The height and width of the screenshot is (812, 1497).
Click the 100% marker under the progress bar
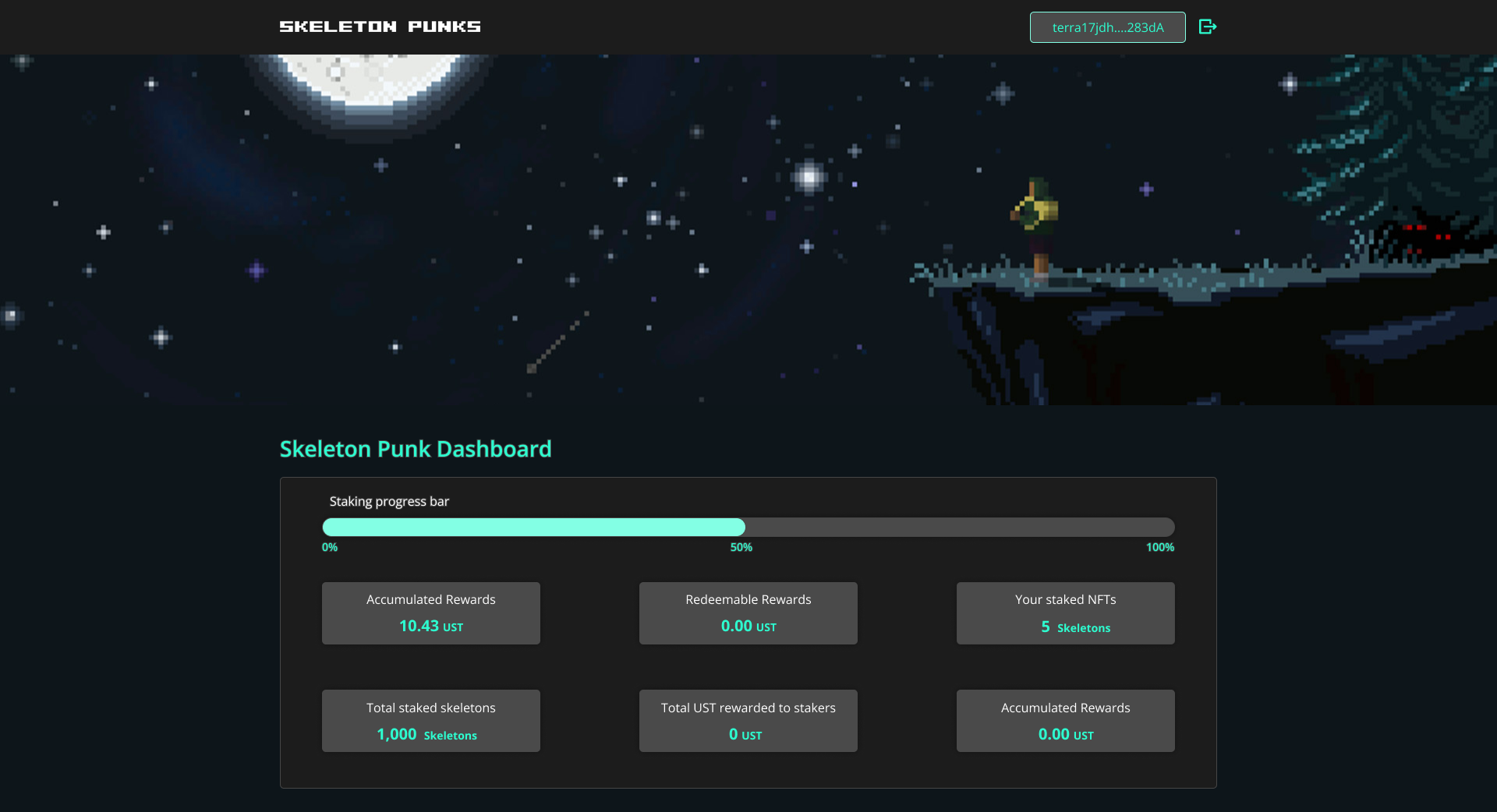(1159, 548)
